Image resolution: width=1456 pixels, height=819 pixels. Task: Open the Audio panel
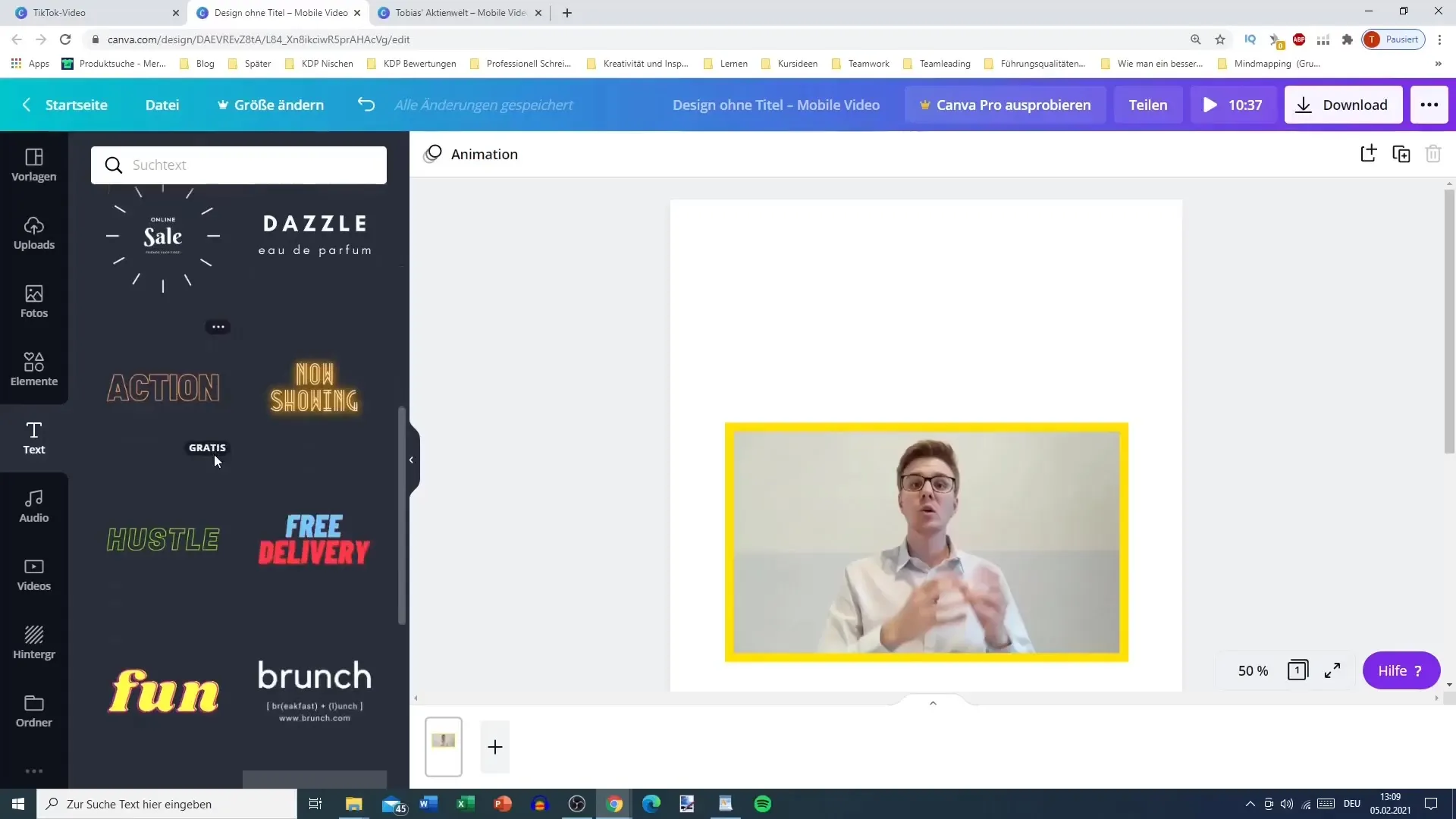coord(34,506)
